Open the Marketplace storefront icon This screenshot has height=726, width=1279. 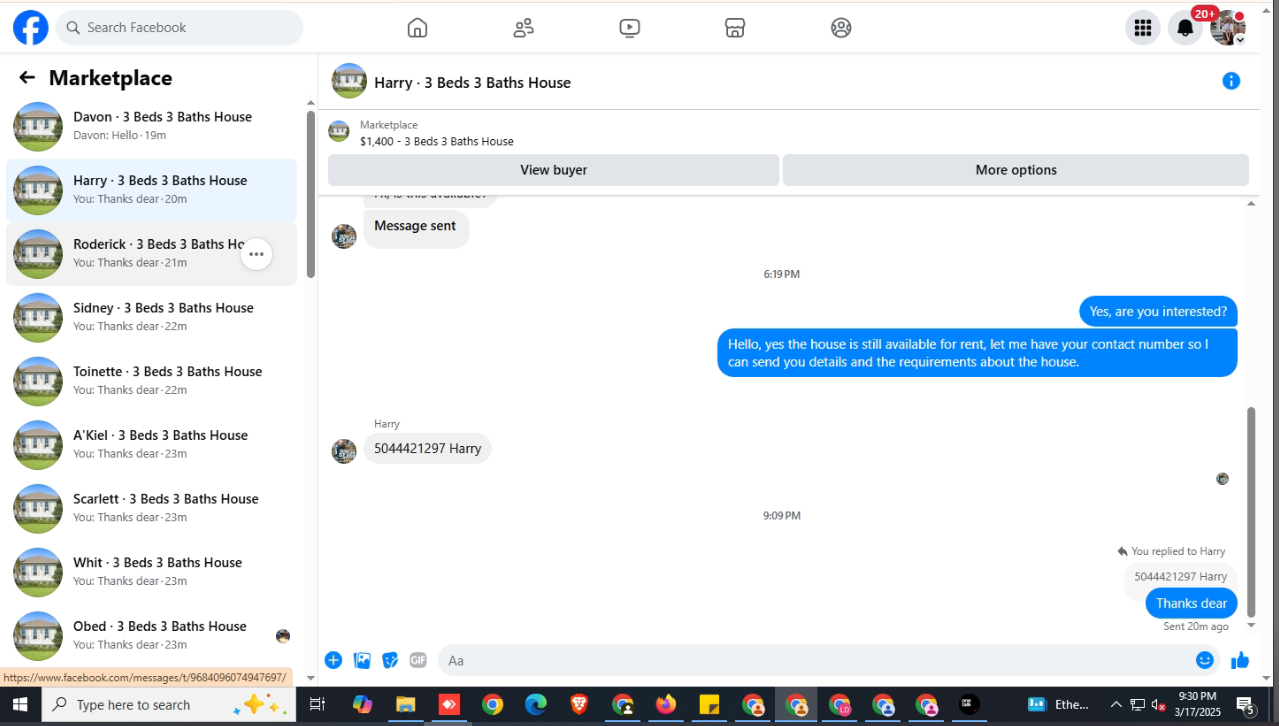pos(735,28)
